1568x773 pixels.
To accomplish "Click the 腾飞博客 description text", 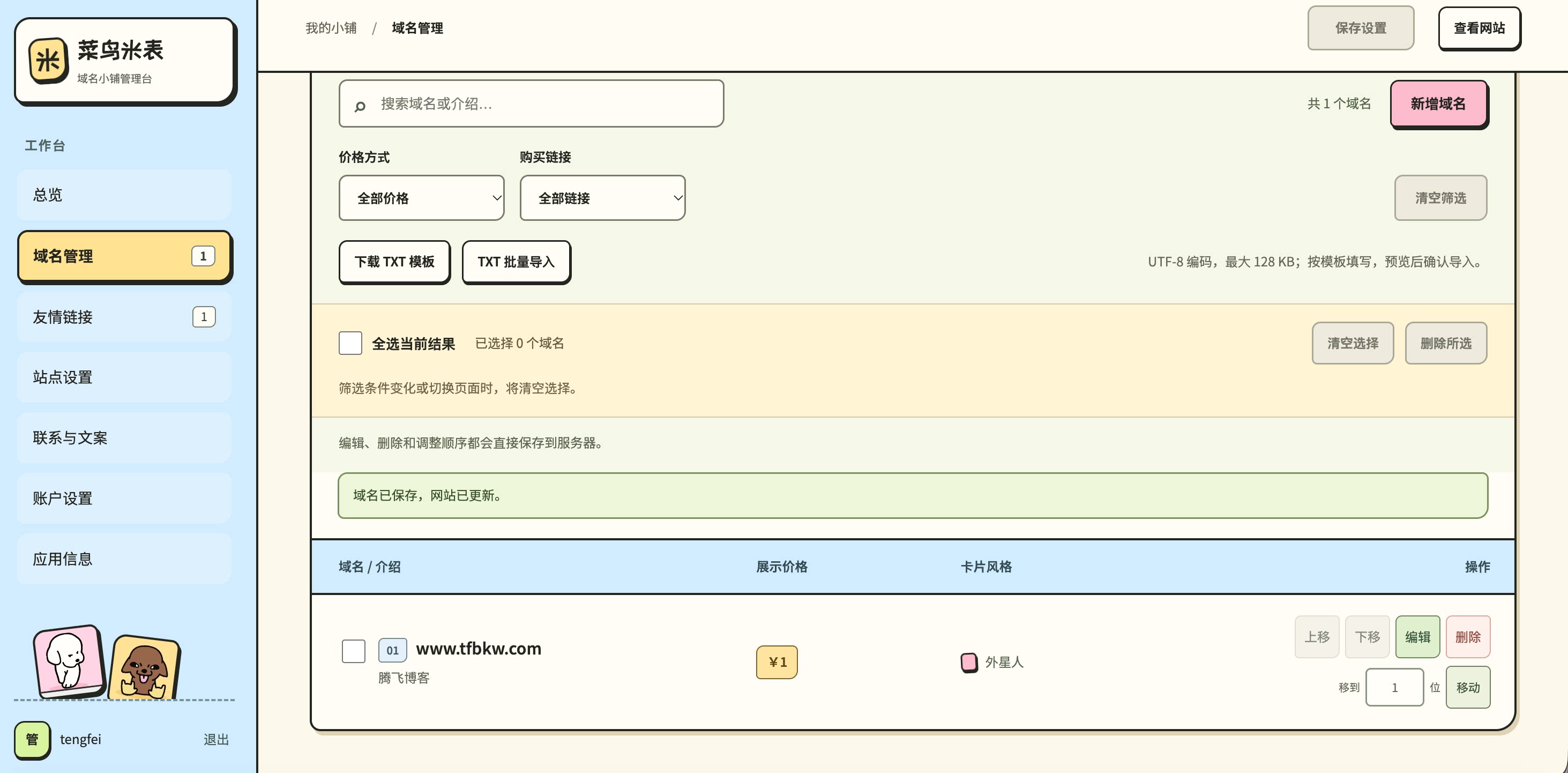I will [x=404, y=678].
